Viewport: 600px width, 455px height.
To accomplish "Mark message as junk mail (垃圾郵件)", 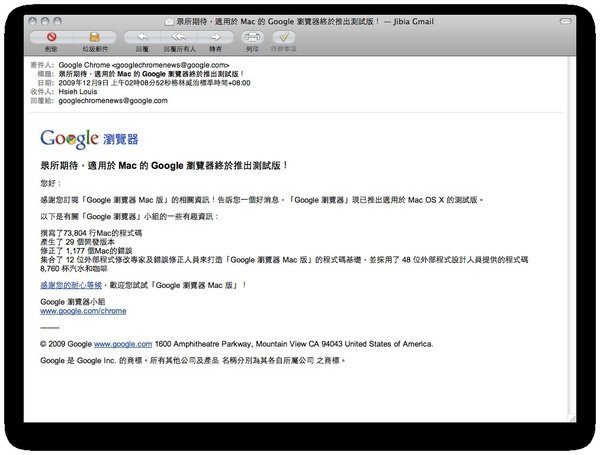I will [95, 37].
